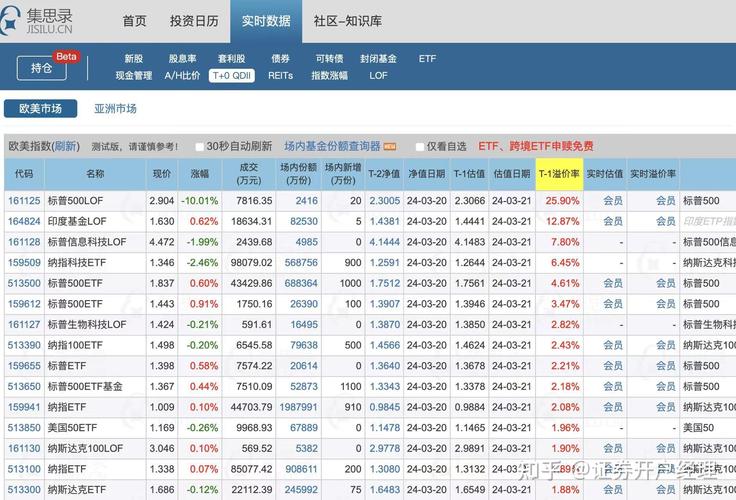
Task: Open the 投资日历 tab
Action: (194, 21)
